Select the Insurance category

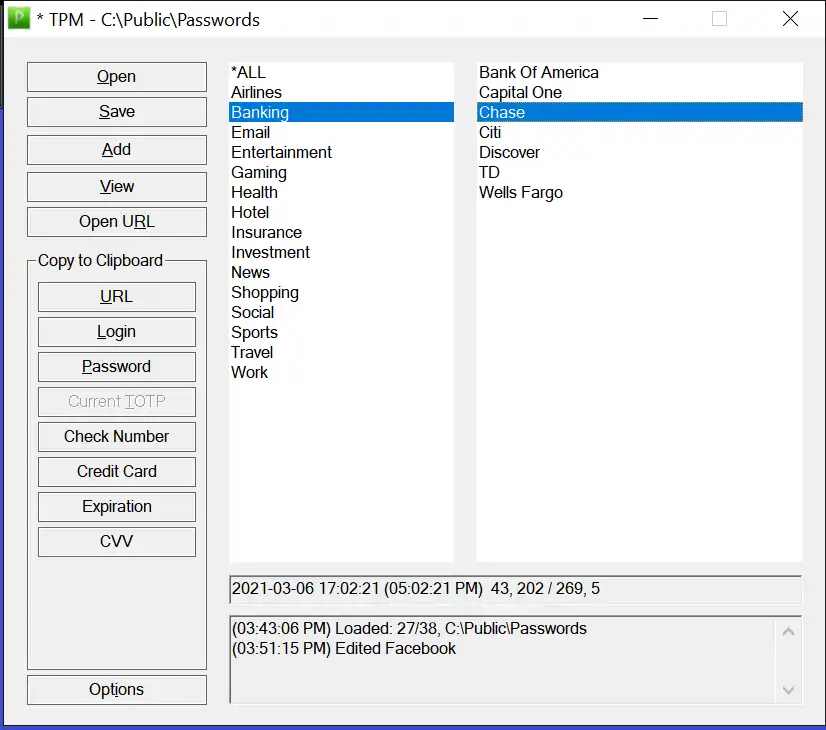pos(341,232)
